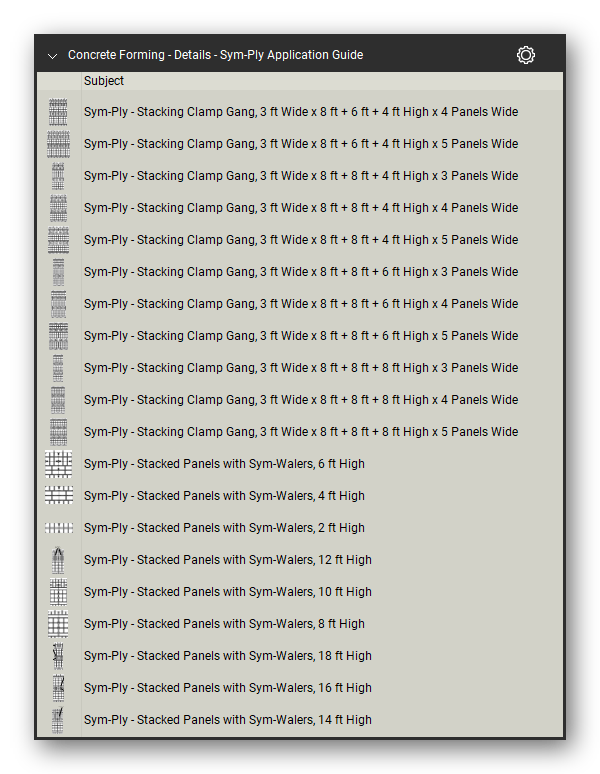This screenshot has height=774, width=600.
Task: Select text Stacking Clamp Gang 8+8+4 ft x 3 Panels Wide
Action: (x=301, y=176)
